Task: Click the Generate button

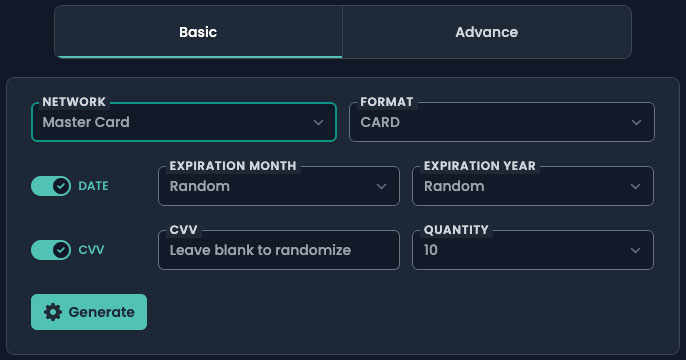Action: click(x=89, y=312)
